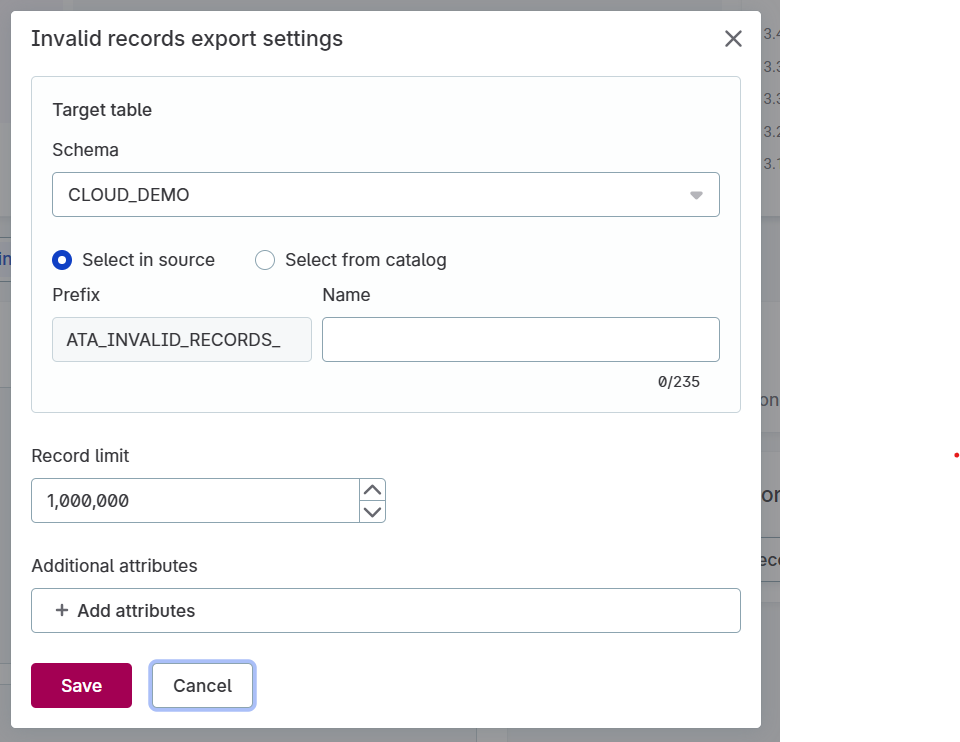
Task: Select the 'Select in source' radio button
Action: [62, 259]
